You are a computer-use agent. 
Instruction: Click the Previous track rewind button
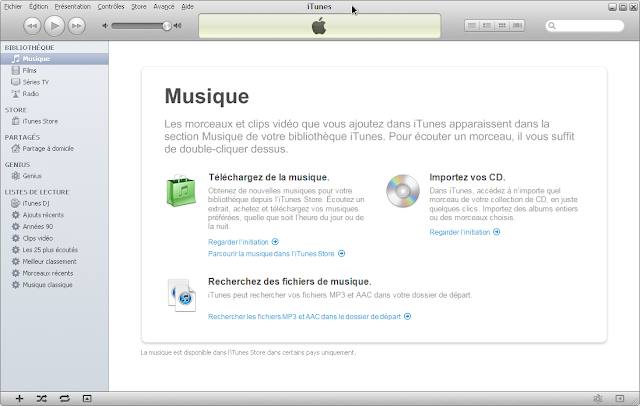pos(32,26)
